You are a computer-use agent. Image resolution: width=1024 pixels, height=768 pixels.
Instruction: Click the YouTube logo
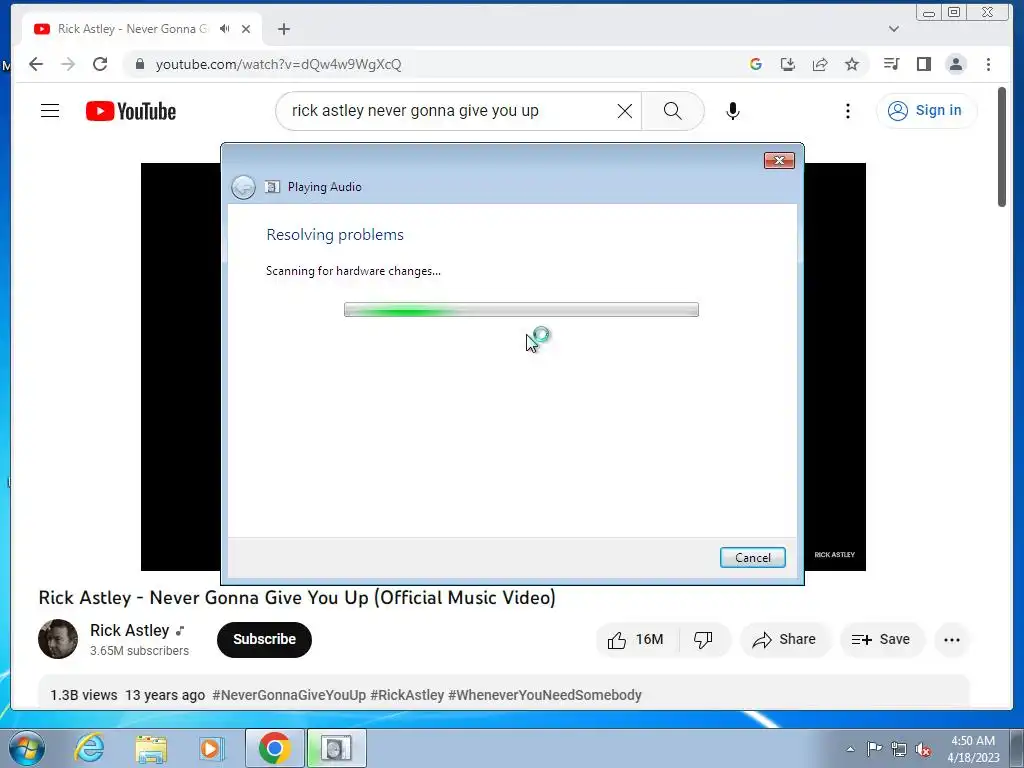pyautogui.click(x=131, y=111)
